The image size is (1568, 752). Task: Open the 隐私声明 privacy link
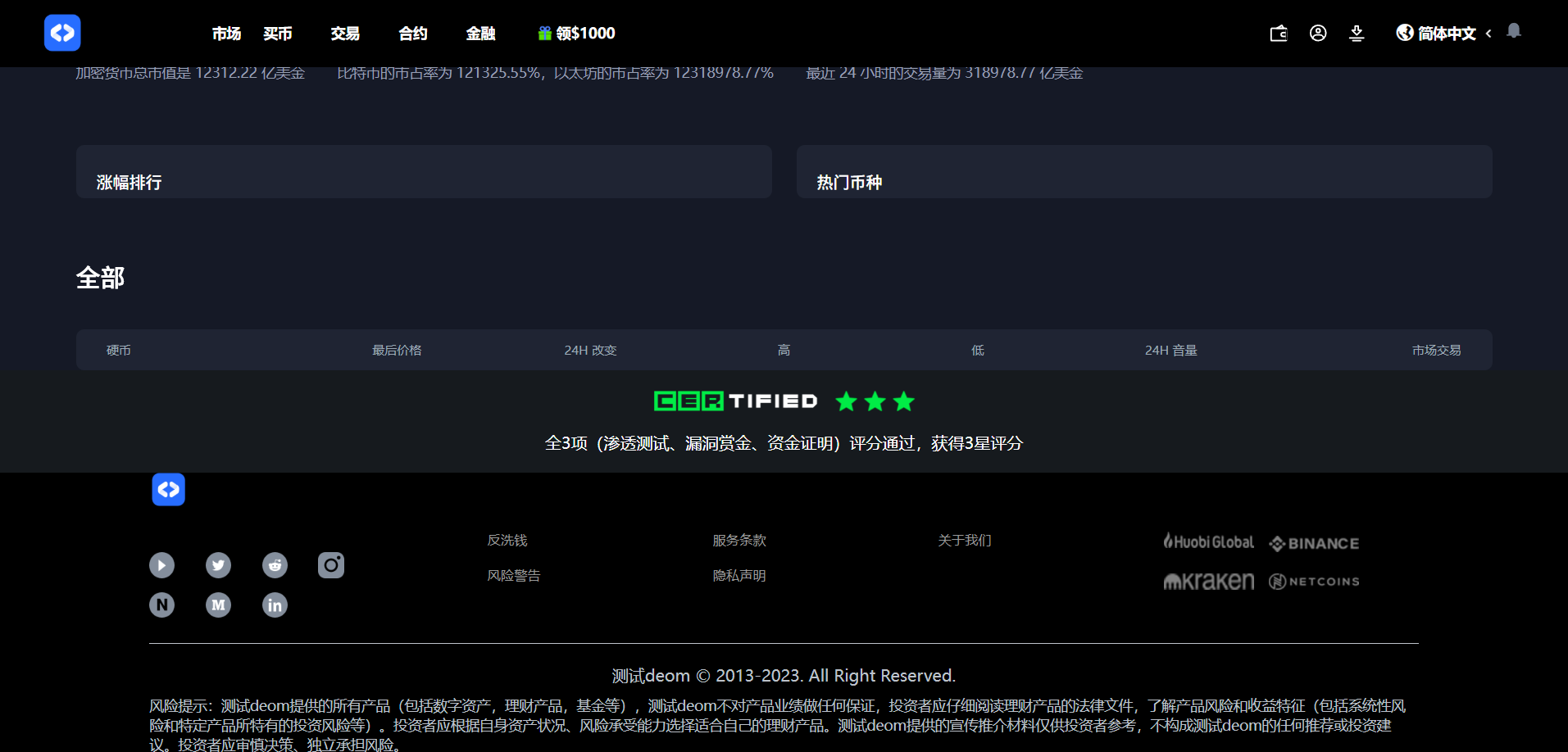coord(739,576)
